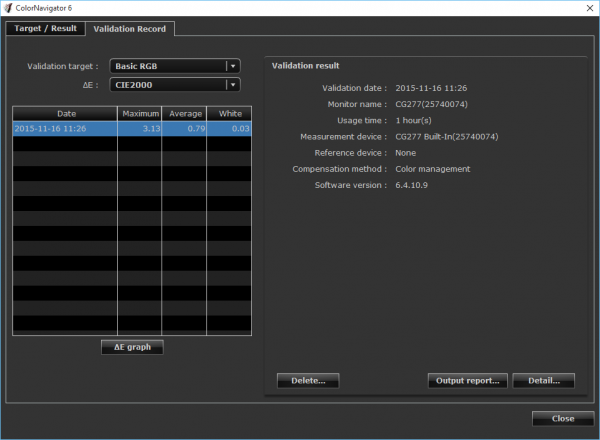Click the validation date value 2015-11-16 11:26
The width and height of the screenshot is (600, 440).
(x=431, y=88)
